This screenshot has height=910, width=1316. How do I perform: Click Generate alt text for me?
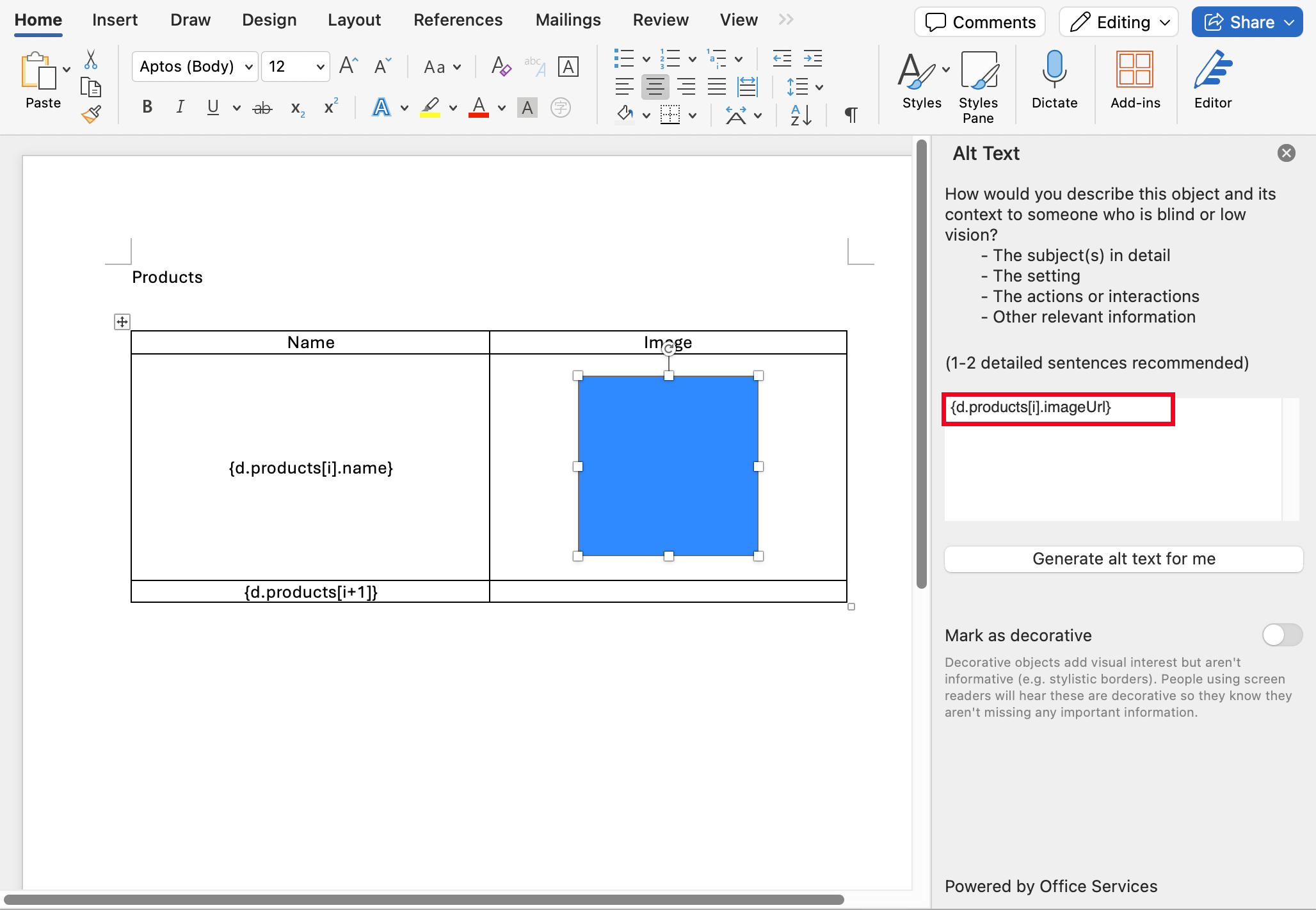[x=1123, y=559]
